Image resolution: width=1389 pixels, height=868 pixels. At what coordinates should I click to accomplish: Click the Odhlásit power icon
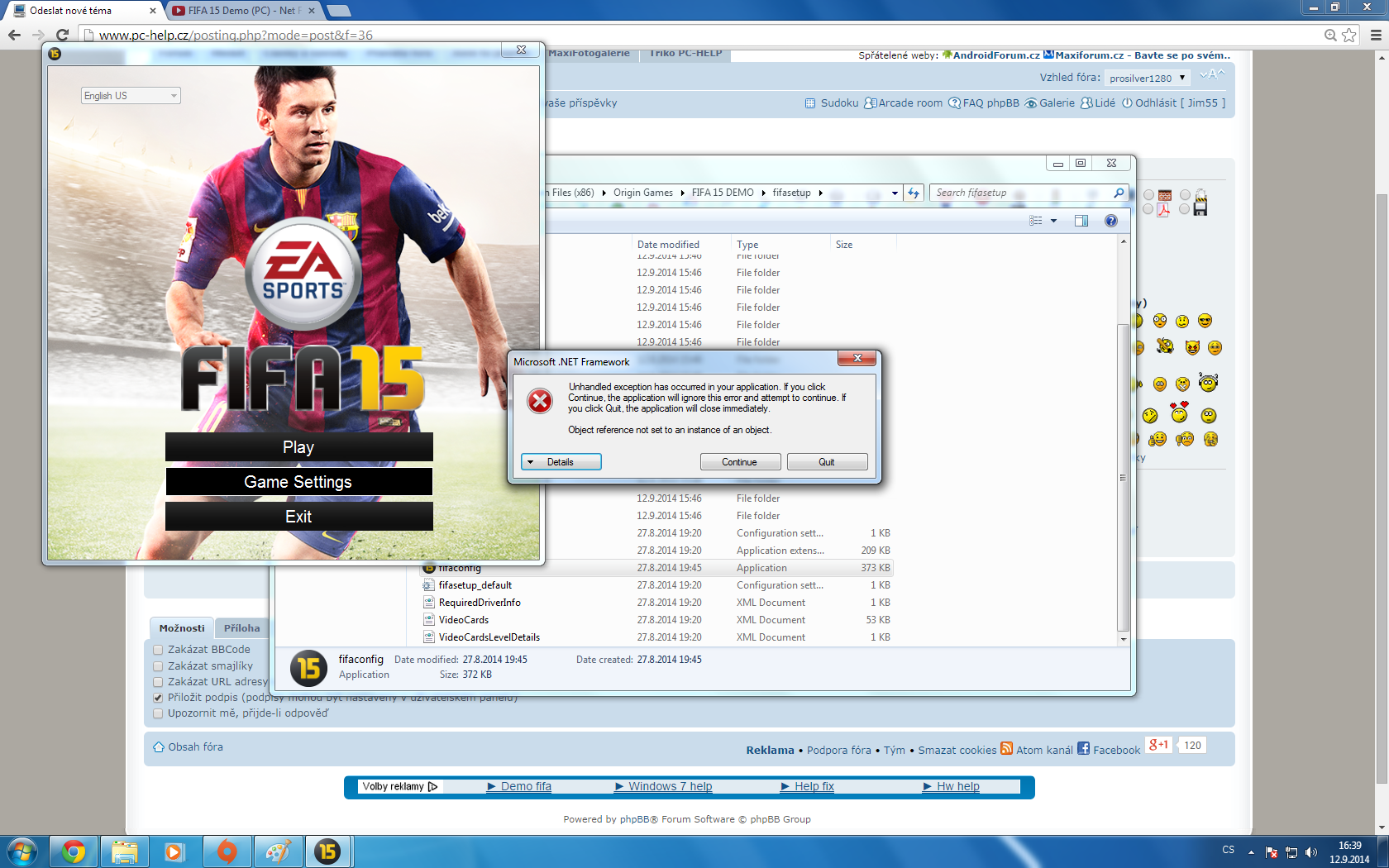(1127, 103)
